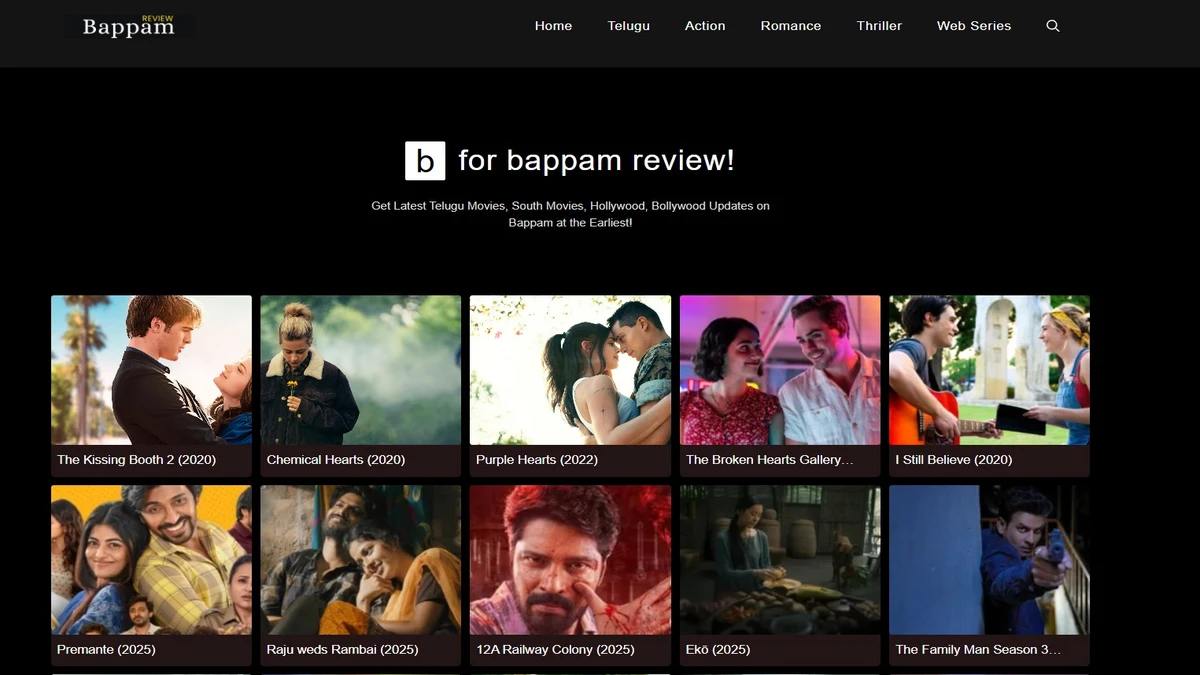Open the Telugu category menu
1200x675 pixels.
click(628, 26)
